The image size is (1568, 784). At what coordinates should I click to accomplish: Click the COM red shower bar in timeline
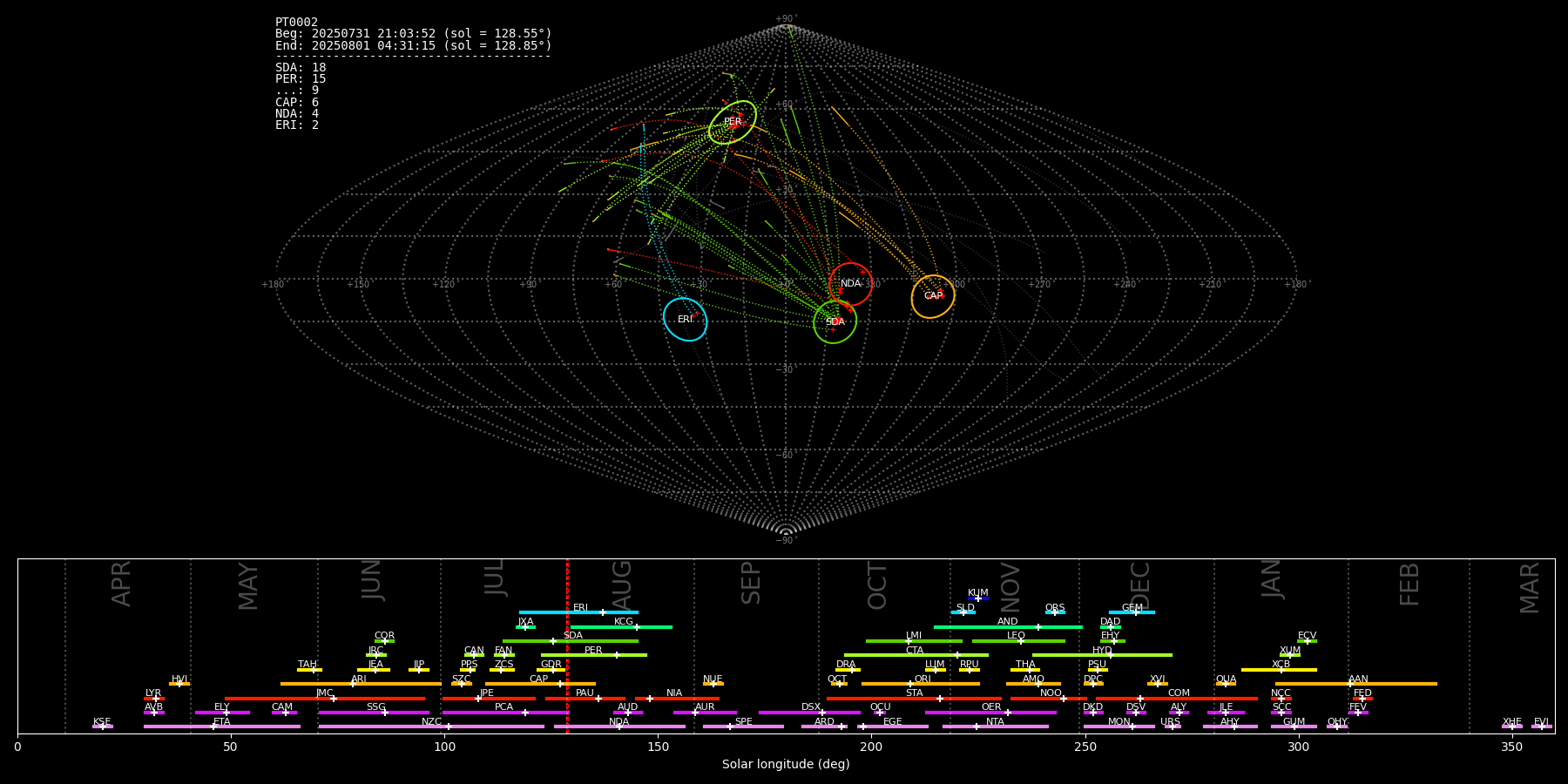pyautogui.click(x=1177, y=698)
